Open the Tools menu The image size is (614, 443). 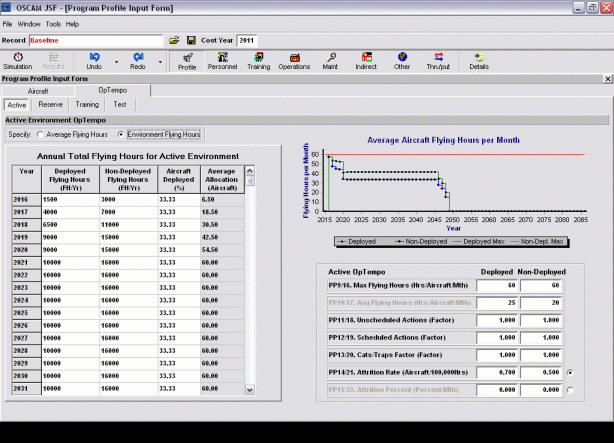click(53, 24)
